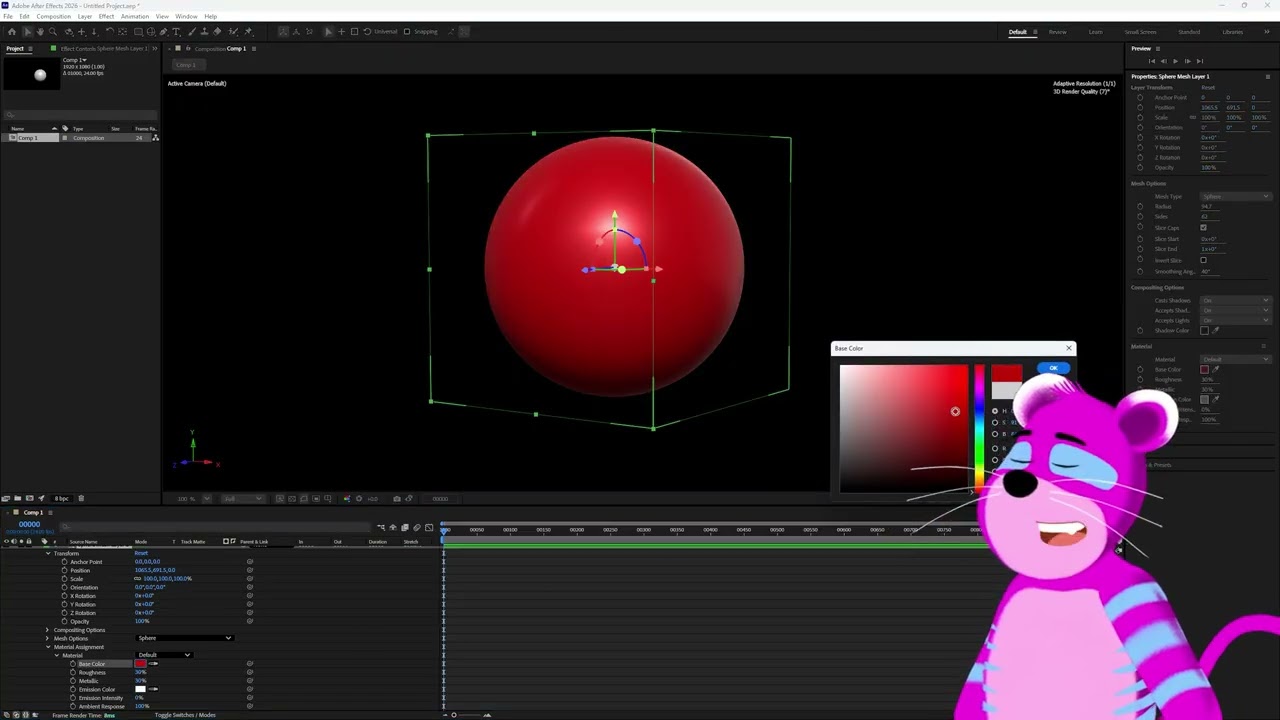Screen dimensions: 1280x720
Task: Click Reset in Layer Transform properties
Action: click(1208, 87)
